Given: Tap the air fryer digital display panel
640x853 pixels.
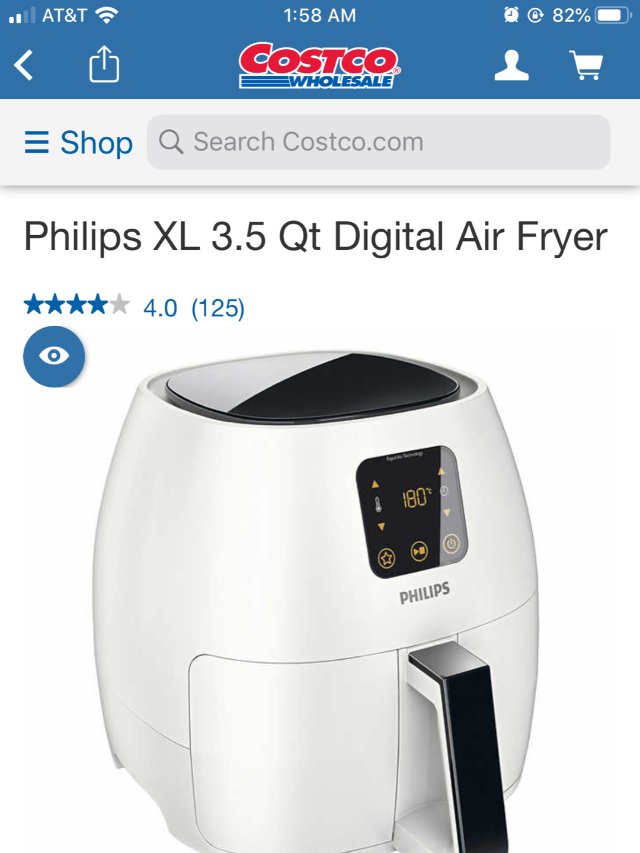Looking at the screenshot, I should (411, 512).
